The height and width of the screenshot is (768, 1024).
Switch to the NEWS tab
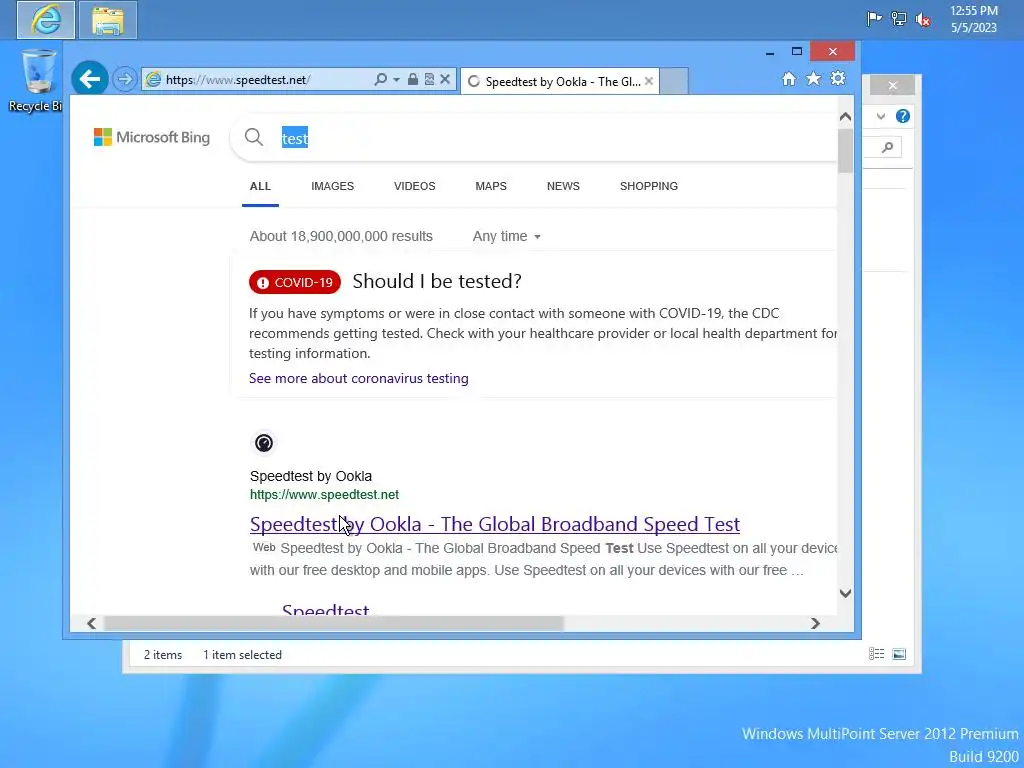point(563,186)
